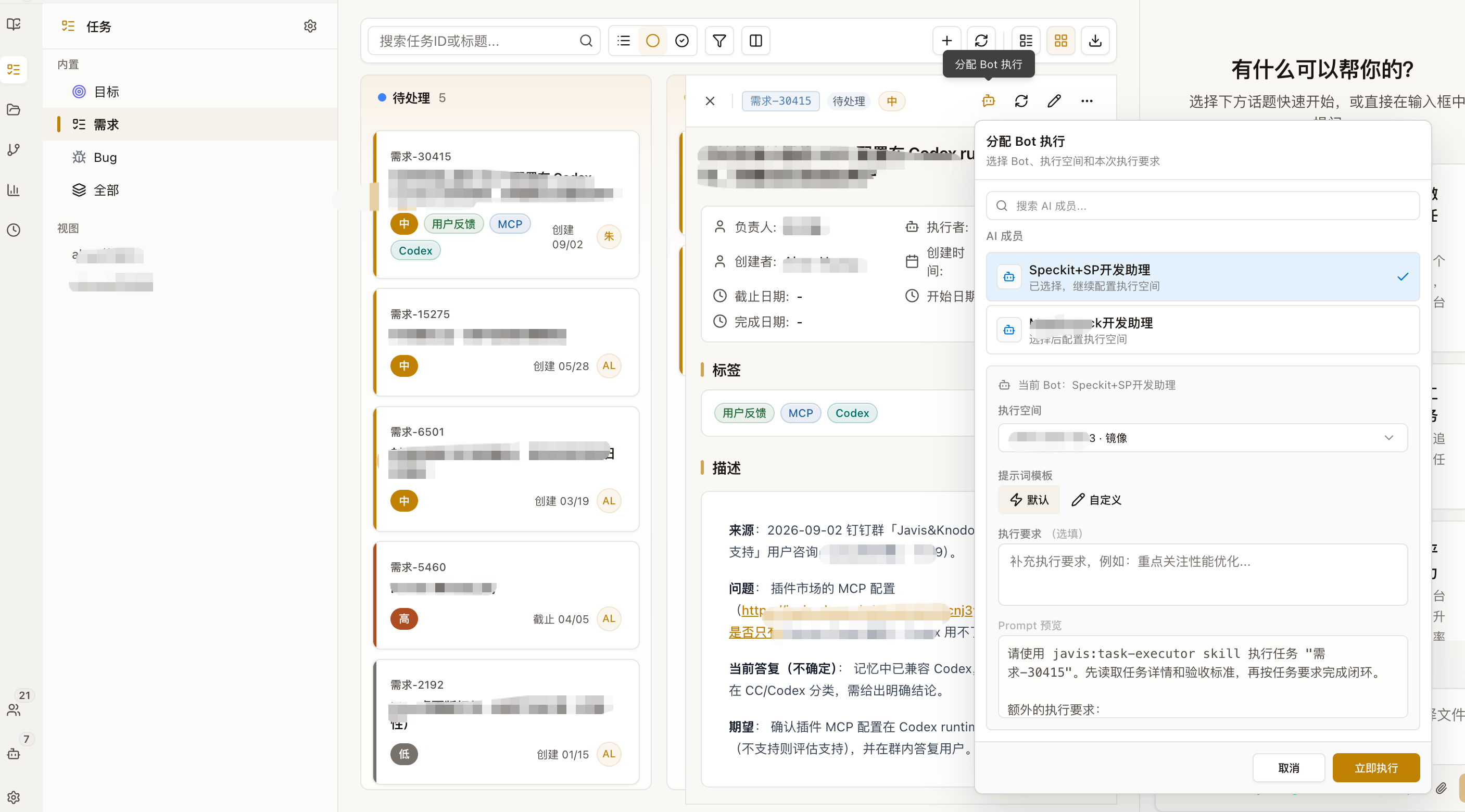
Task: Refresh the task detail
Action: [x=1021, y=101]
